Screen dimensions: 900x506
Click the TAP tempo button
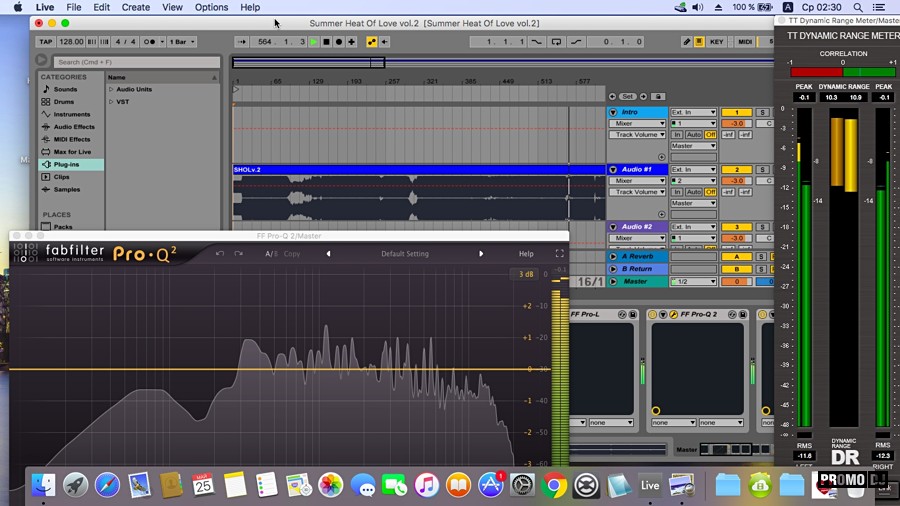pyautogui.click(x=45, y=42)
